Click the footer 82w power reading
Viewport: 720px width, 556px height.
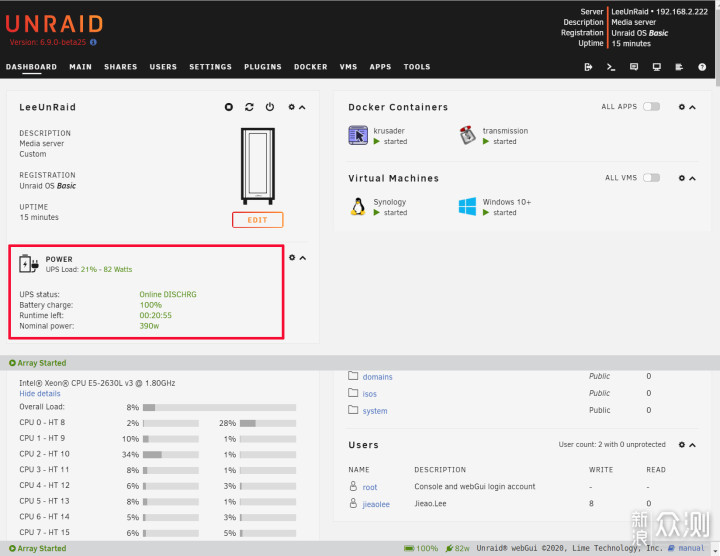458,548
